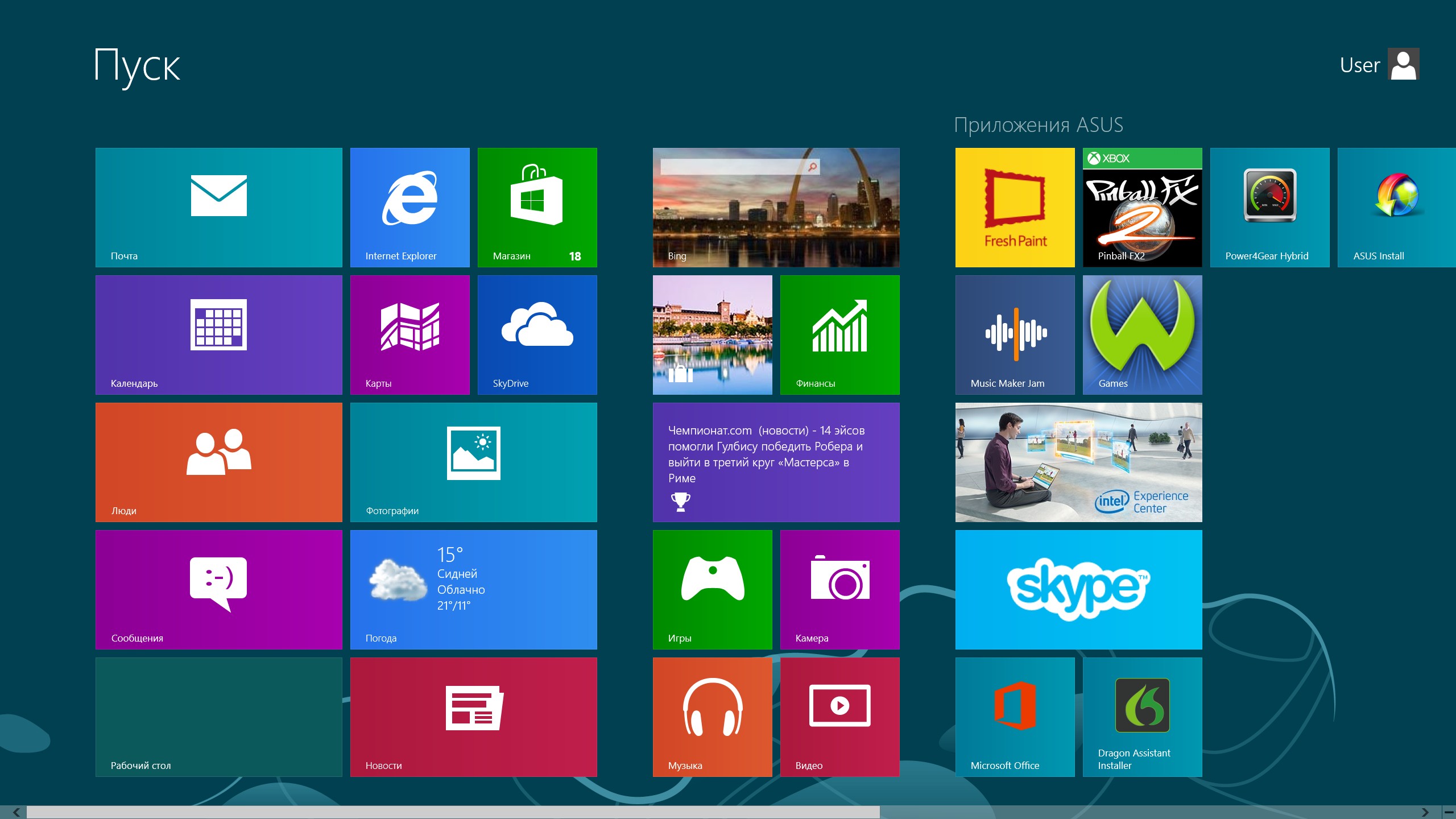Open Intel Experience Center tile
1456x819 pixels.
(x=1078, y=462)
